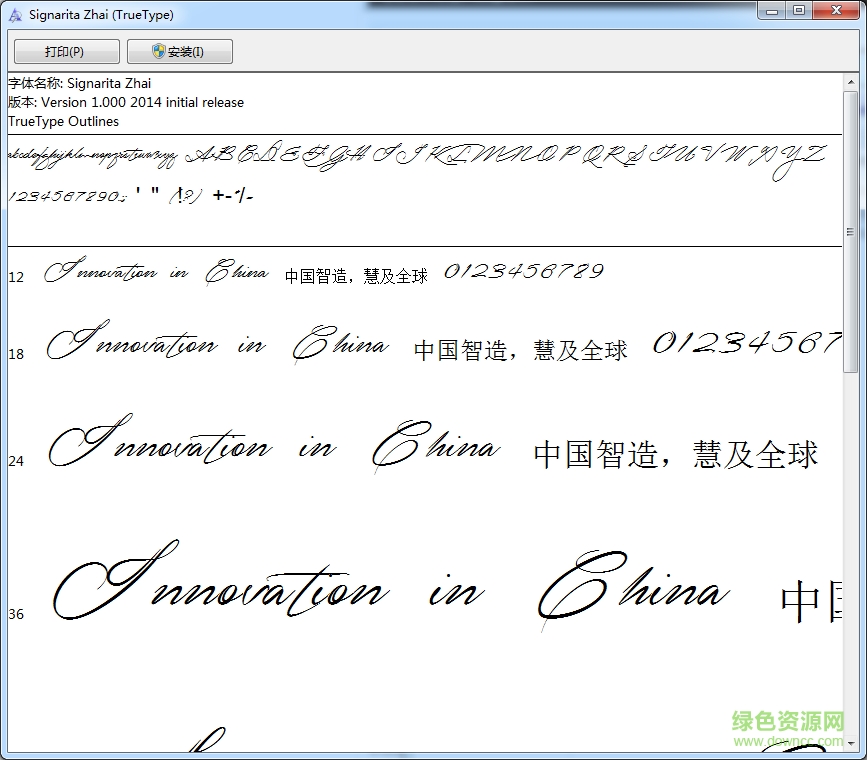Open the www.downcc.com watermark link
The width and height of the screenshot is (867, 760).
click(787, 738)
